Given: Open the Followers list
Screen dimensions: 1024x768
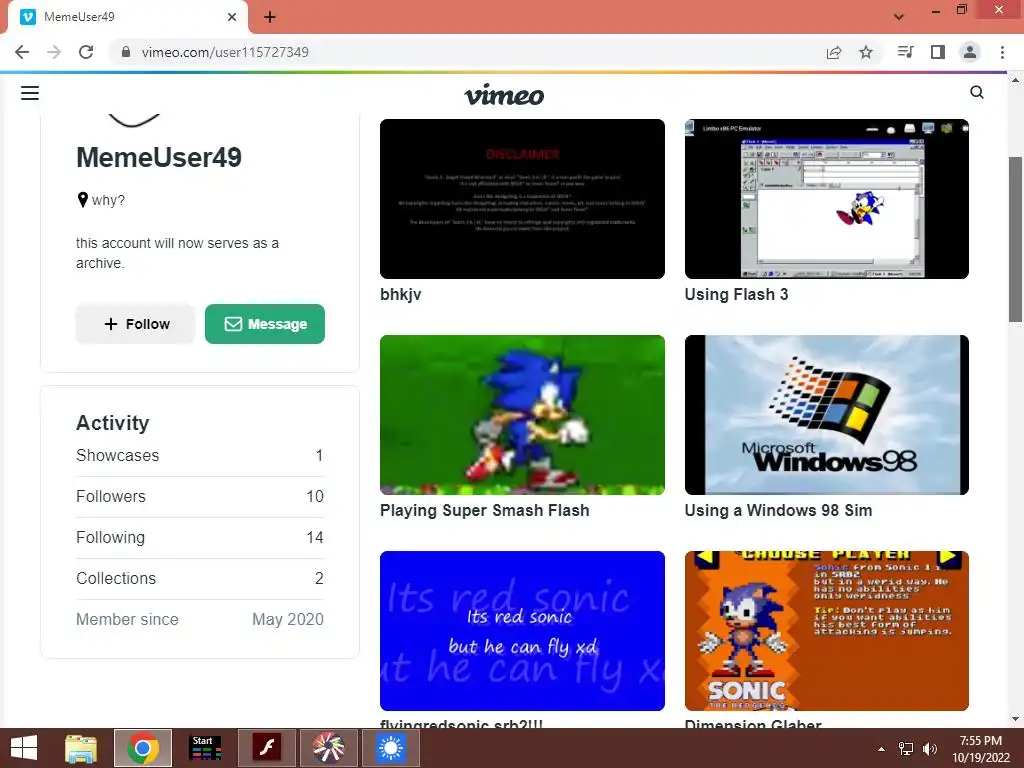Looking at the screenshot, I should (200, 496).
